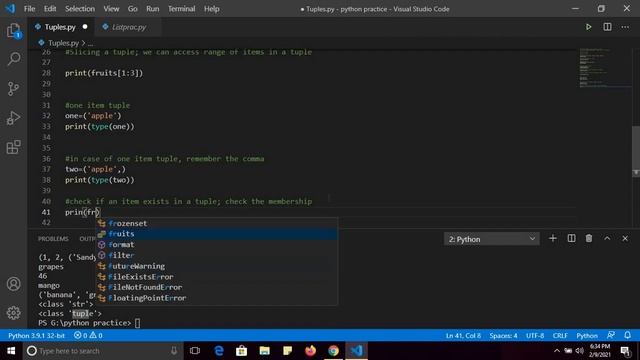Select the FutureWarning suggestion
This screenshot has height=360, width=640.
(x=217, y=266)
